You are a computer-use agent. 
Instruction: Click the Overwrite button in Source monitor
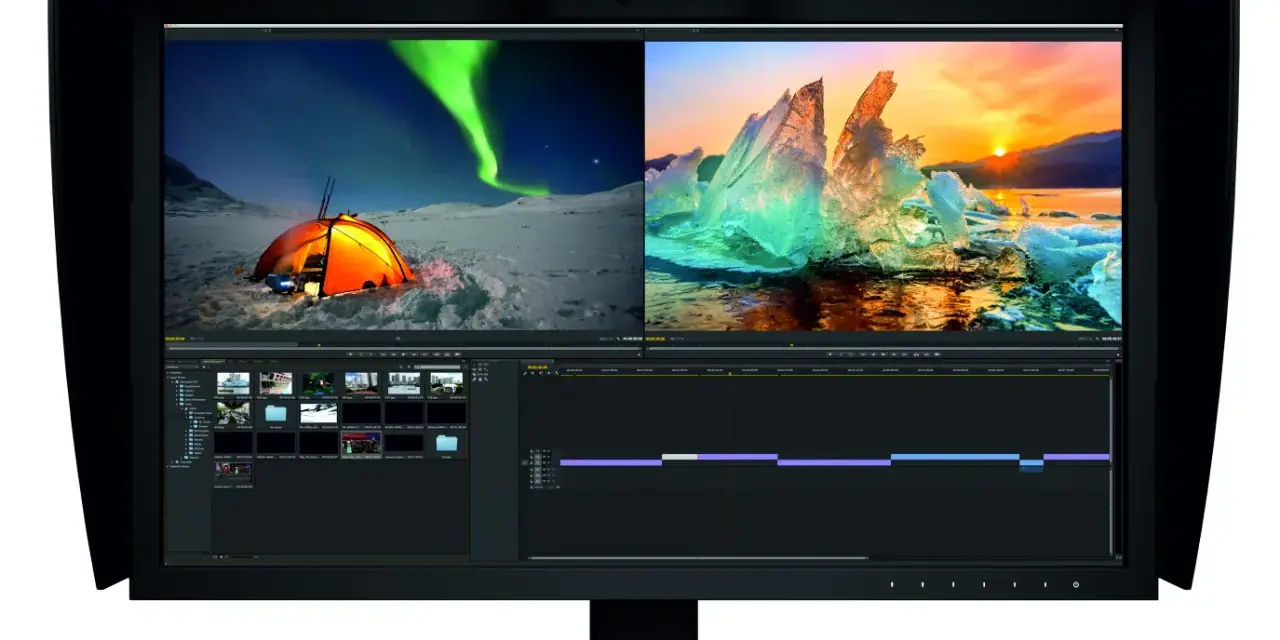(x=448, y=354)
